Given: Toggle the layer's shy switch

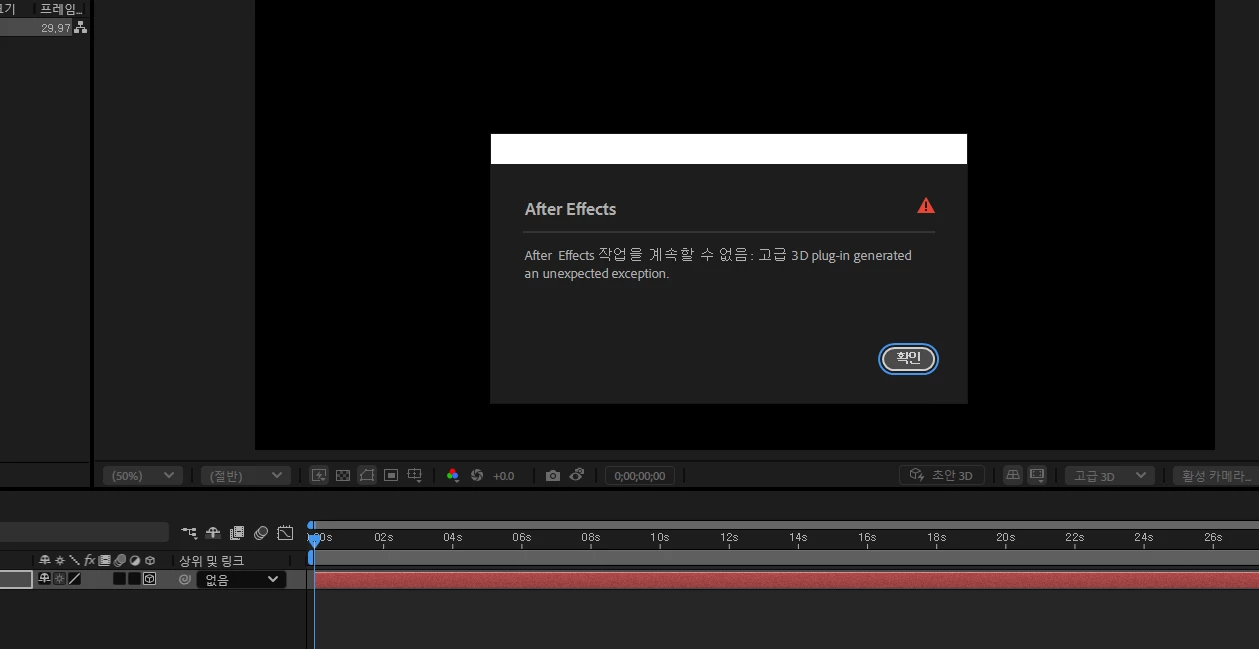Looking at the screenshot, I should click(44, 579).
